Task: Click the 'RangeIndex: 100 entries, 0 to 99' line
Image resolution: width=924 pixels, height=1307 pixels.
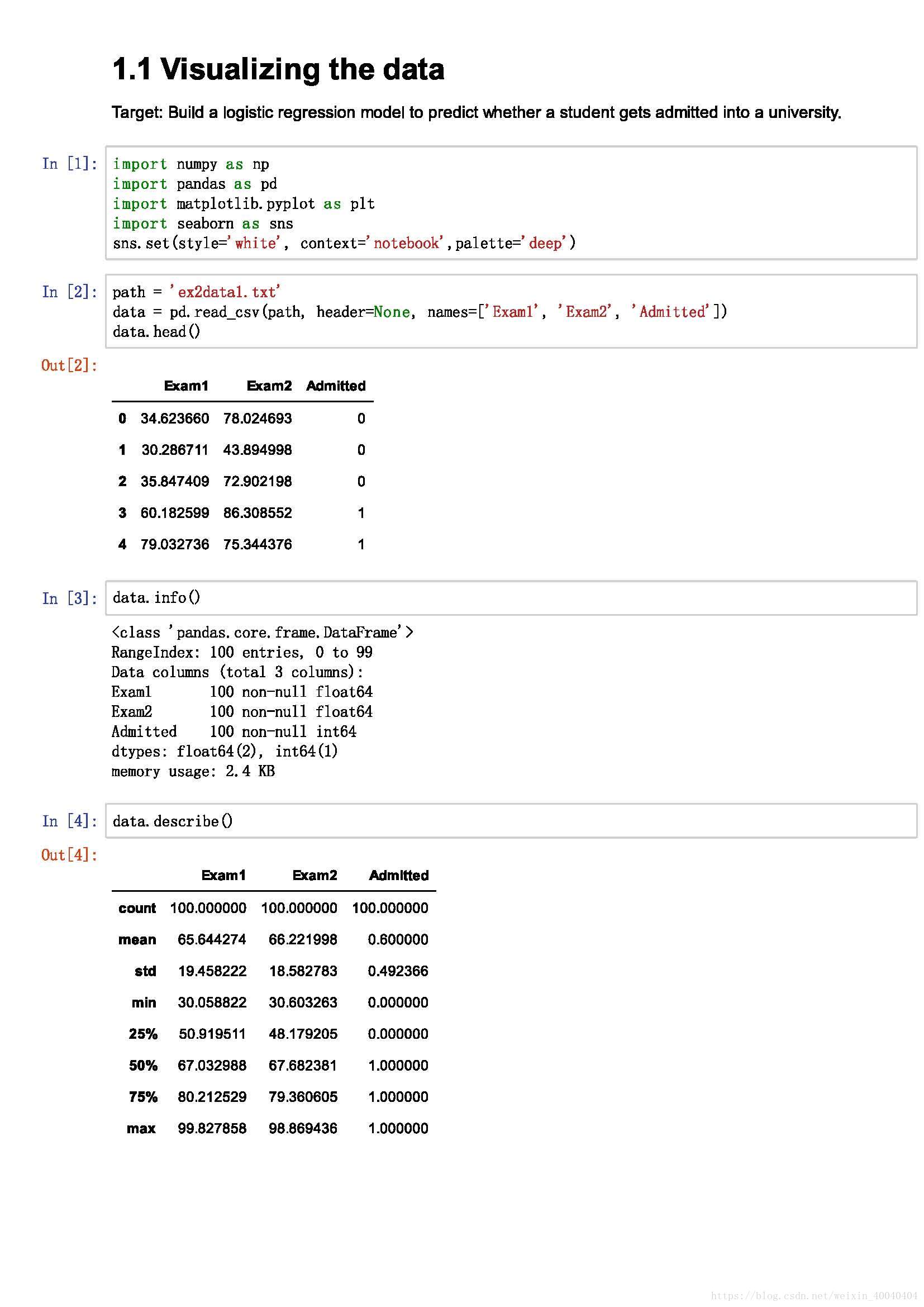Action: [242, 653]
